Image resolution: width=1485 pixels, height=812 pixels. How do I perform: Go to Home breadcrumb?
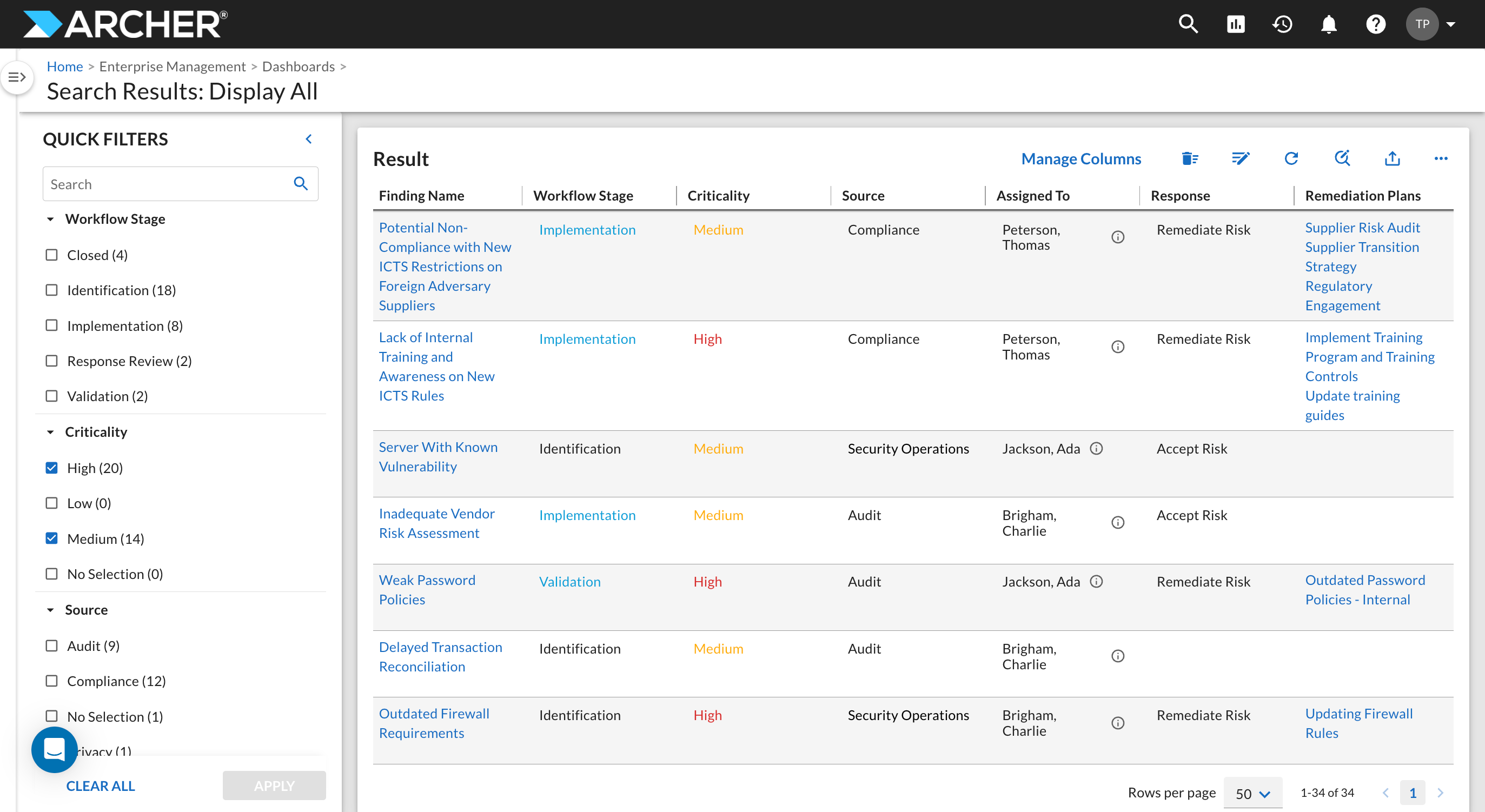[64, 66]
